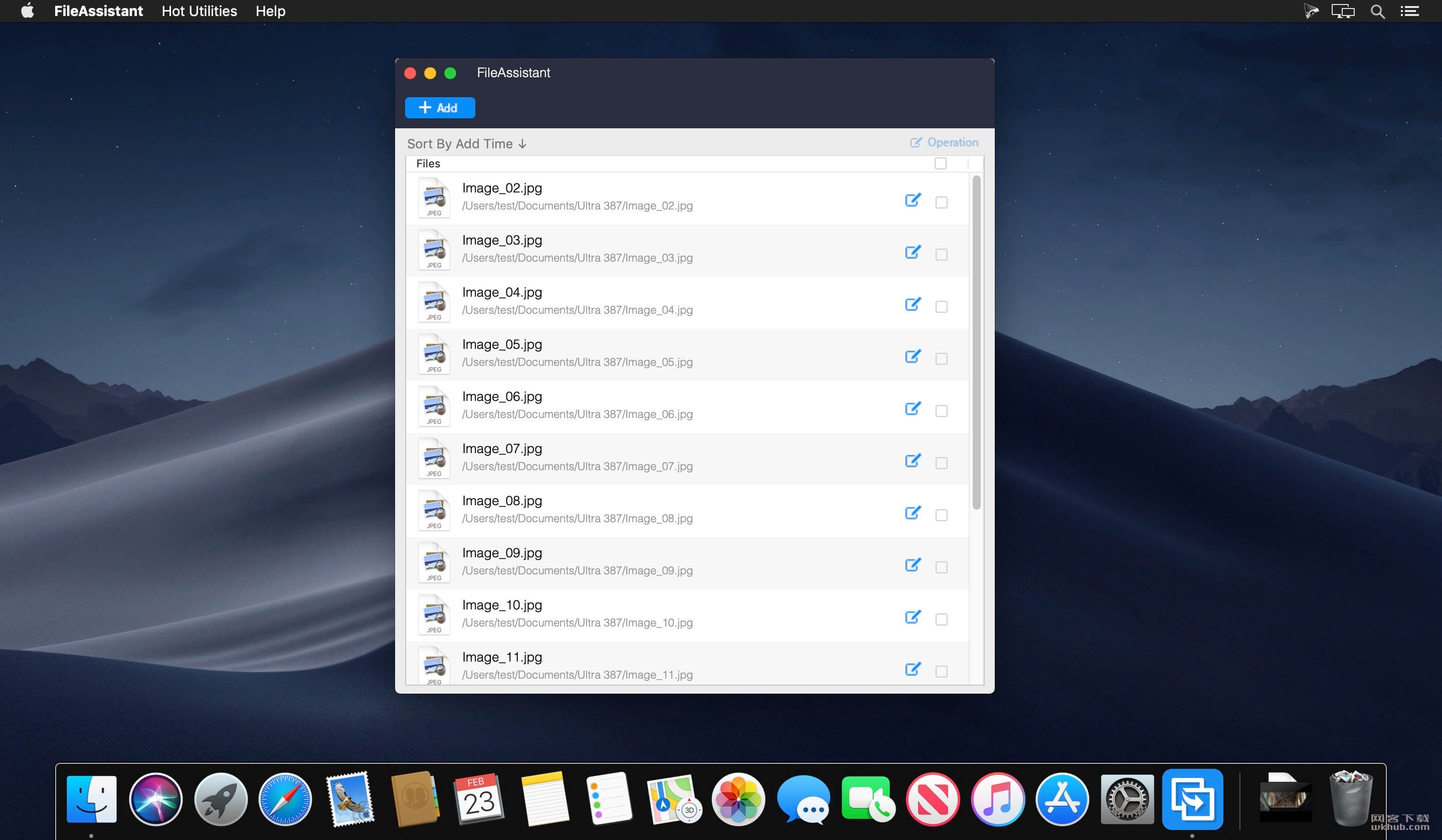Click the edit icon for Image_07.jpg
Viewport: 1442px width, 840px height.
(x=913, y=460)
